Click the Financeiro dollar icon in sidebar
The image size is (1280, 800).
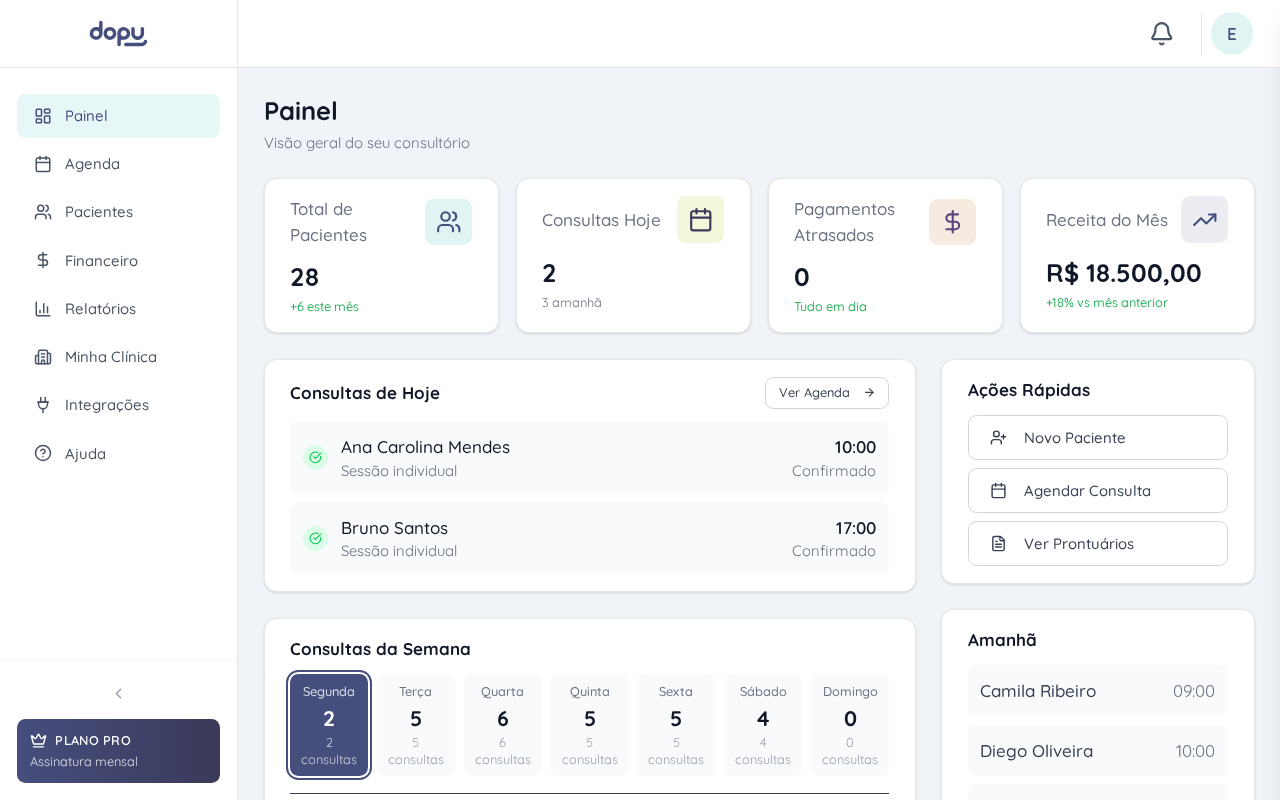point(43,260)
